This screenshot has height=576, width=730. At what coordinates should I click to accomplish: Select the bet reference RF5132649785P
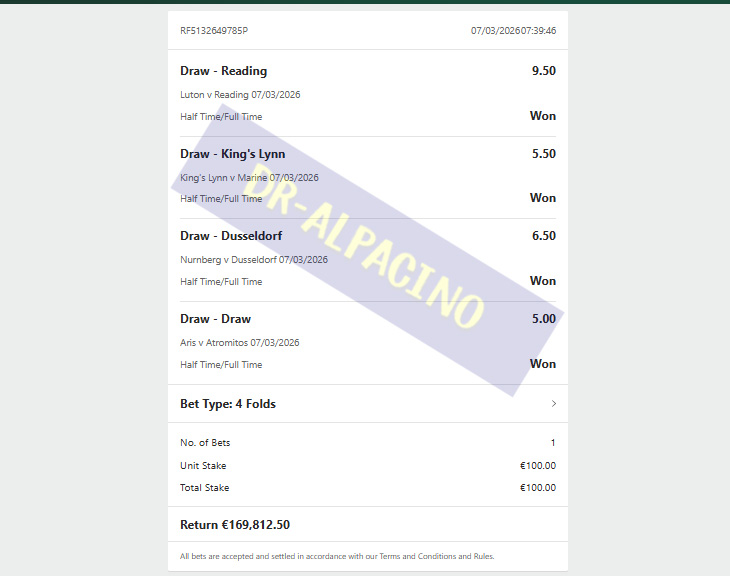[214, 31]
